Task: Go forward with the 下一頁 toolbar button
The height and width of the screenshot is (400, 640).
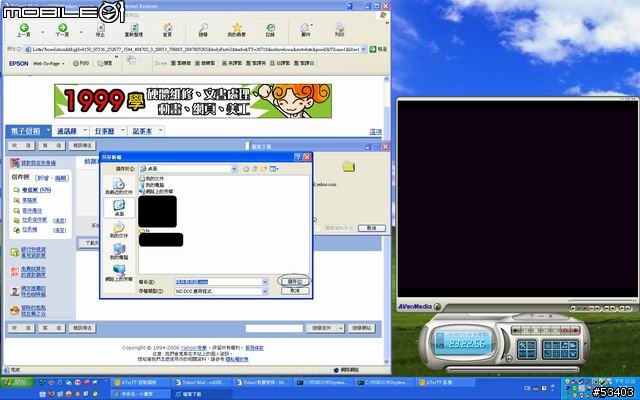Action: (62, 30)
